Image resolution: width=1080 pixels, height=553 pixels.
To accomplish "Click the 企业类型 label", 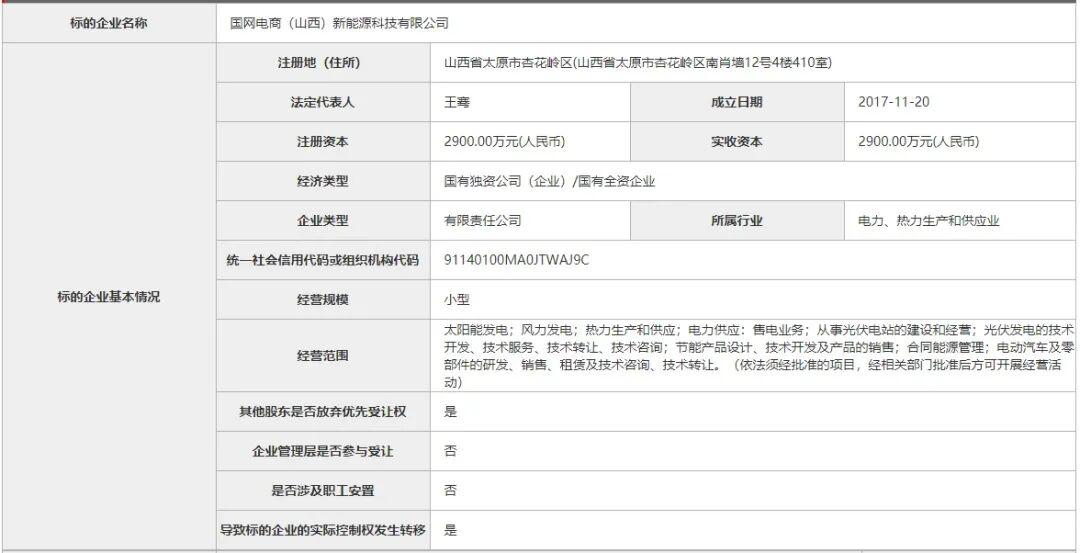I will click(323, 221).
